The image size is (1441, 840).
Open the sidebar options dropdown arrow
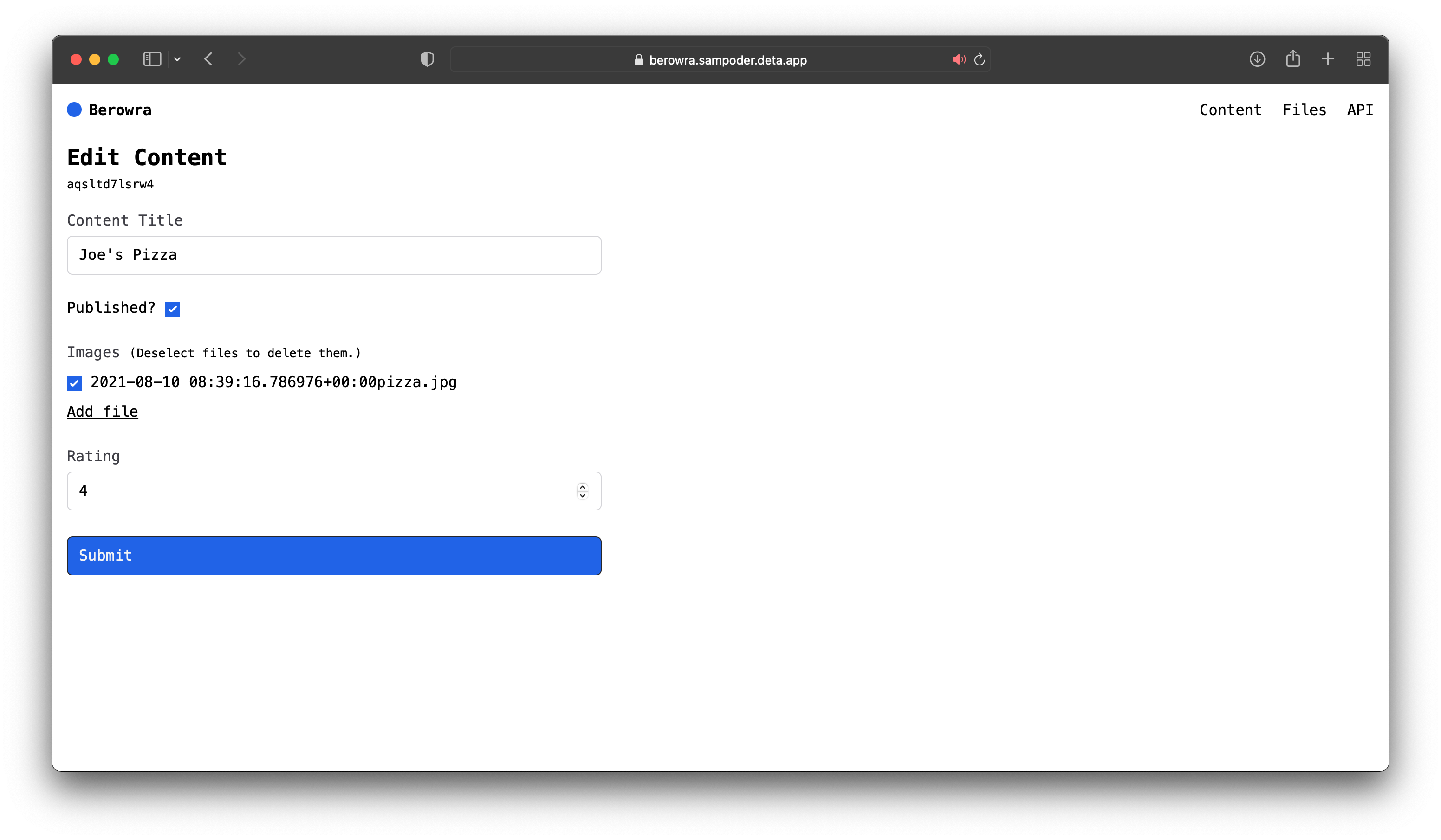coord(177,59)
